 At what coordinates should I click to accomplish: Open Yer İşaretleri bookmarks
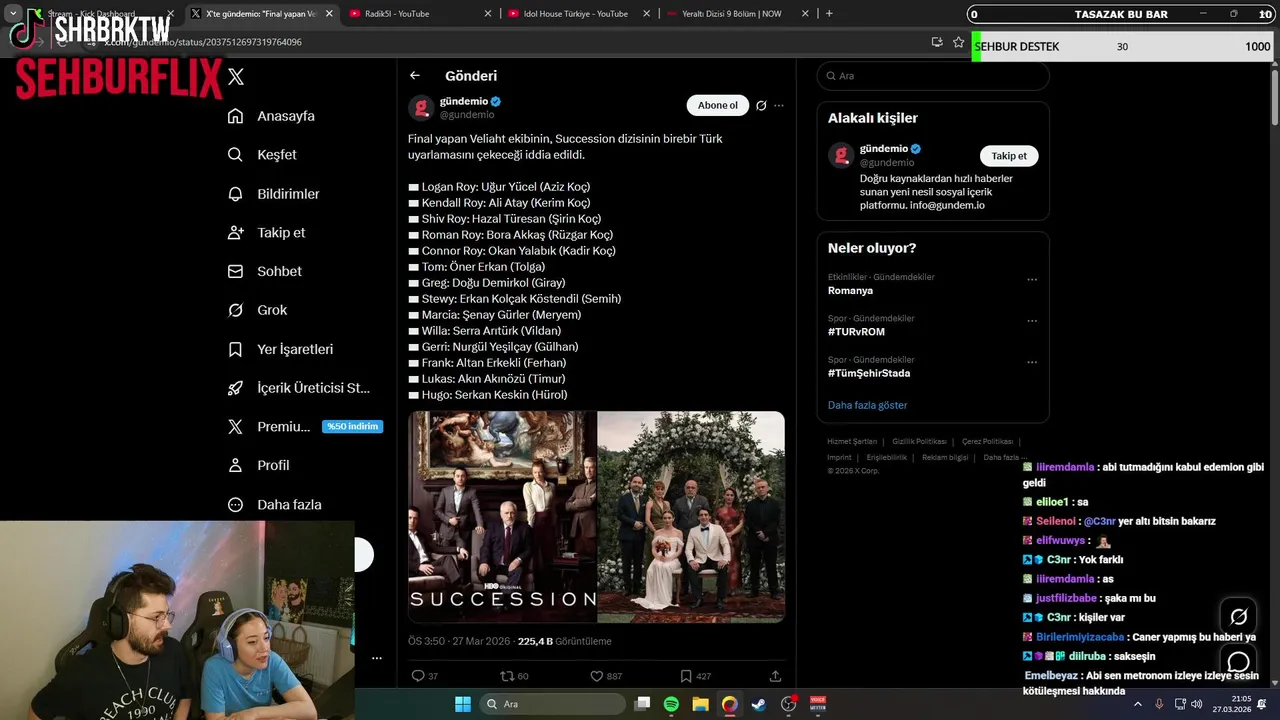click(281, 349)
